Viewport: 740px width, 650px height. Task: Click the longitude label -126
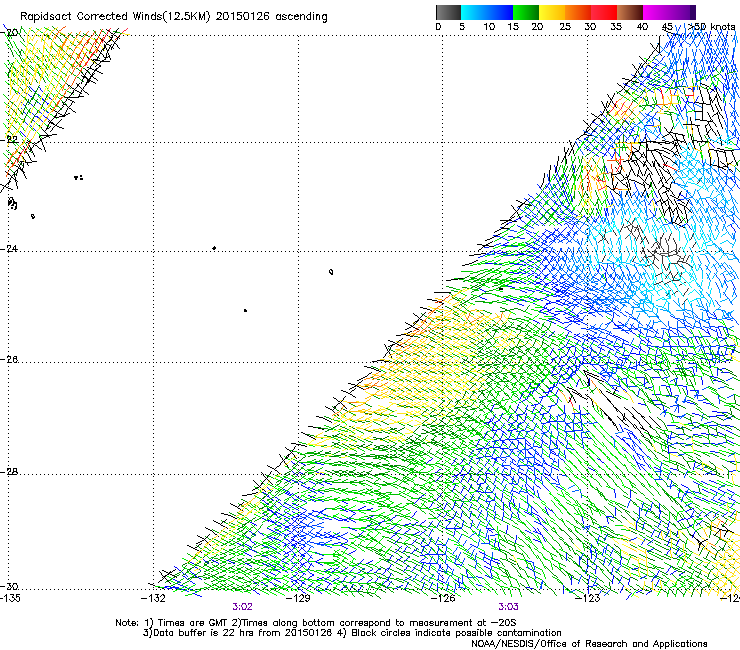(443, 598)
